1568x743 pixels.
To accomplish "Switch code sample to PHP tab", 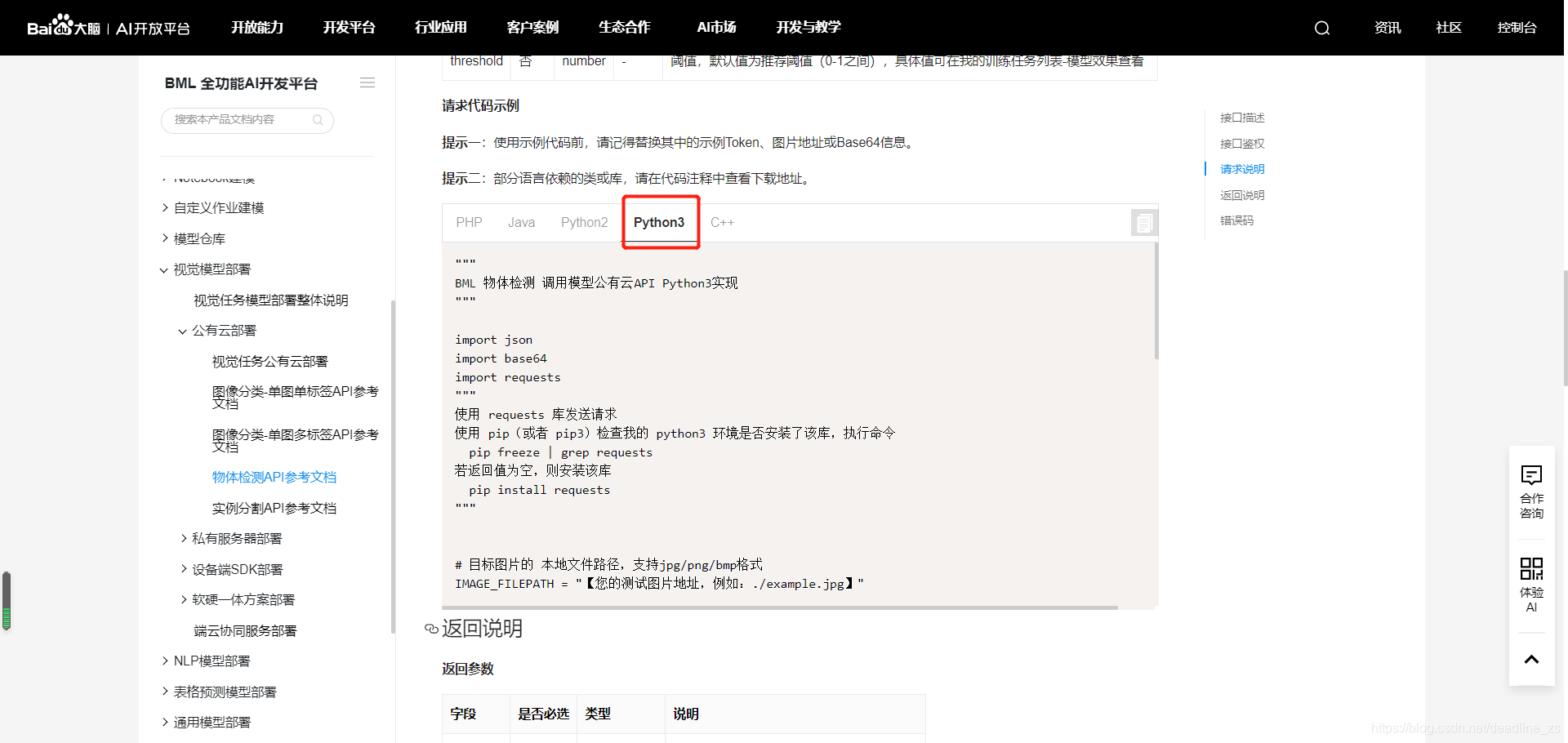I will [x=469, y=222].
